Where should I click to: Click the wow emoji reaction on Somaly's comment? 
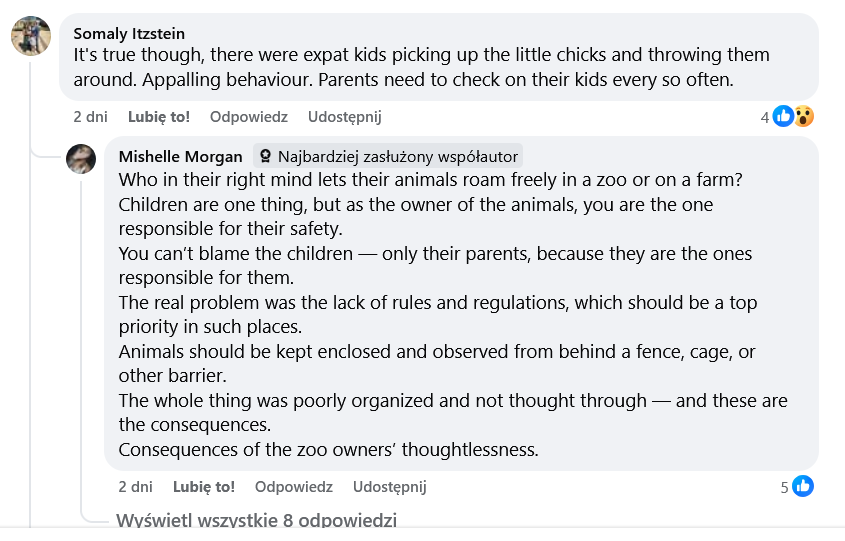pyautogui.click(x=803, y=117)
